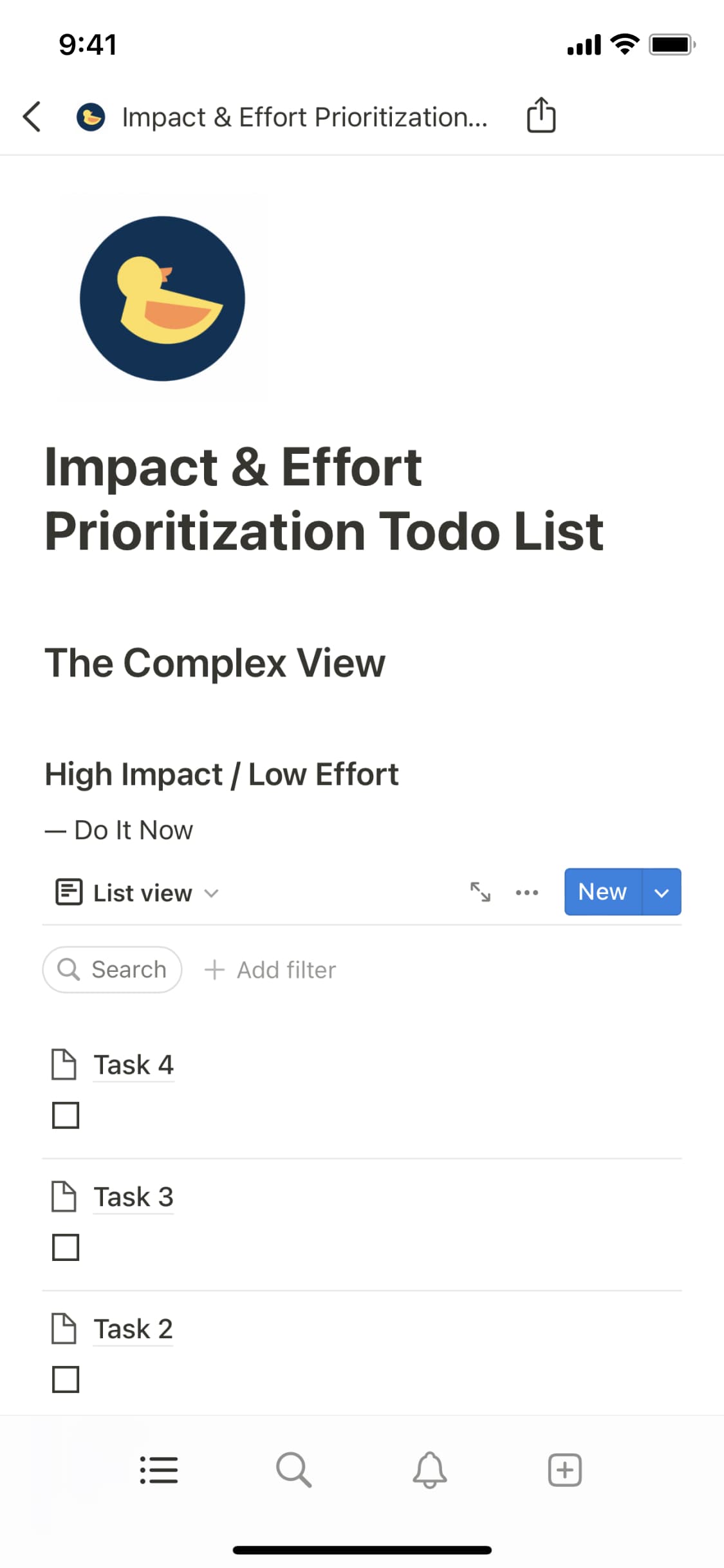Open the share options from the top bar
Viewport: 724px width, 1568px height.
(x=541, y=116)
